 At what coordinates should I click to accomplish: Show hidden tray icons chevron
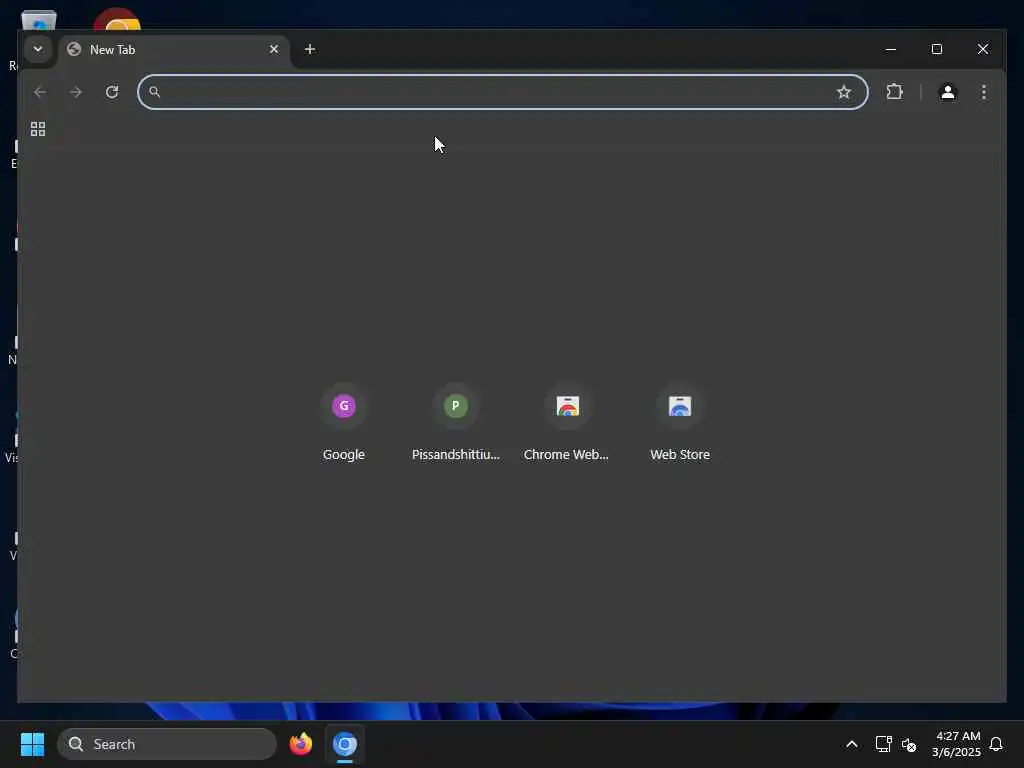pyautogui.click(x=852, y=744)
